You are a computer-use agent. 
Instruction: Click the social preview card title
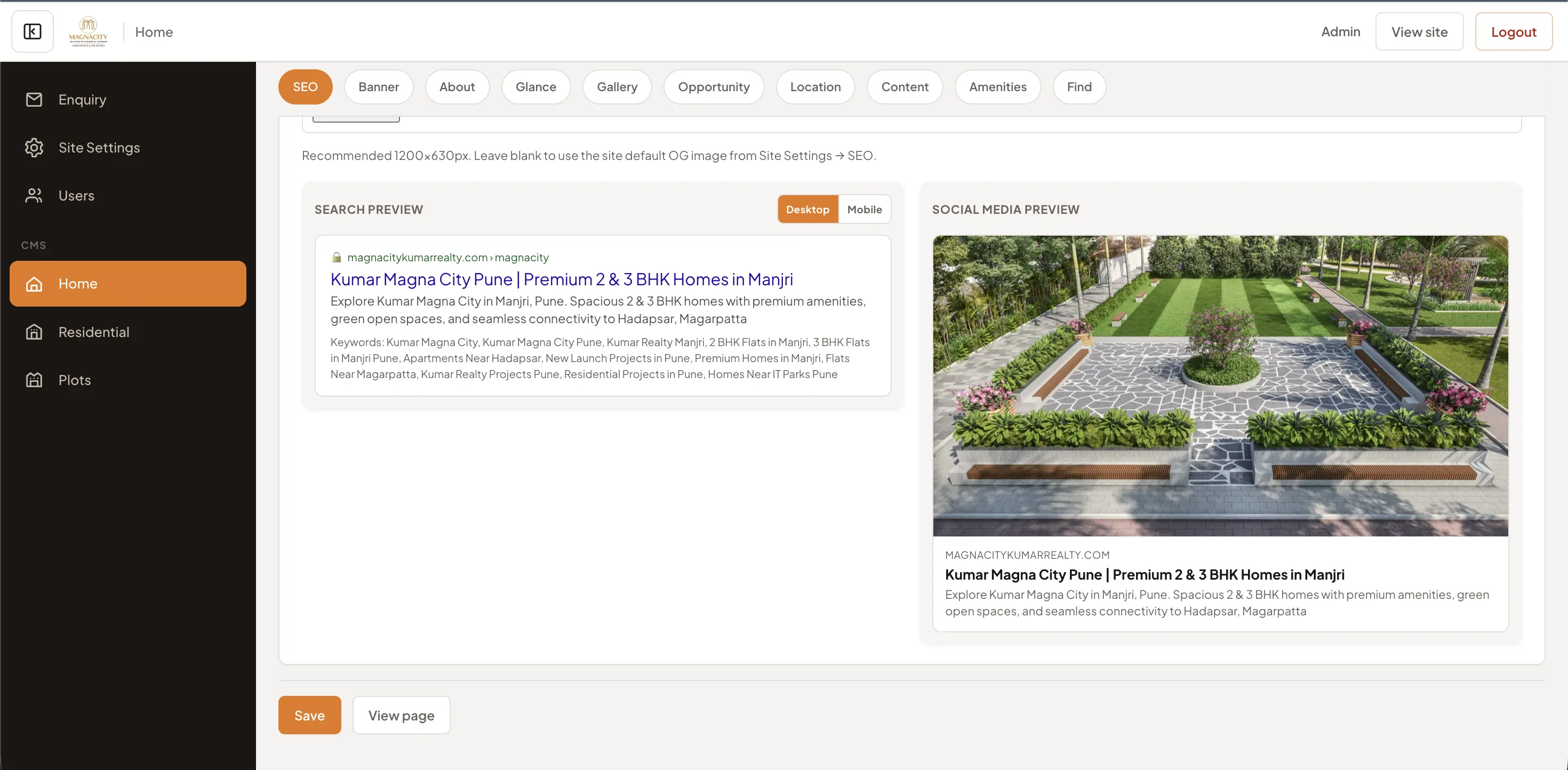click(x=1145, y=575)
